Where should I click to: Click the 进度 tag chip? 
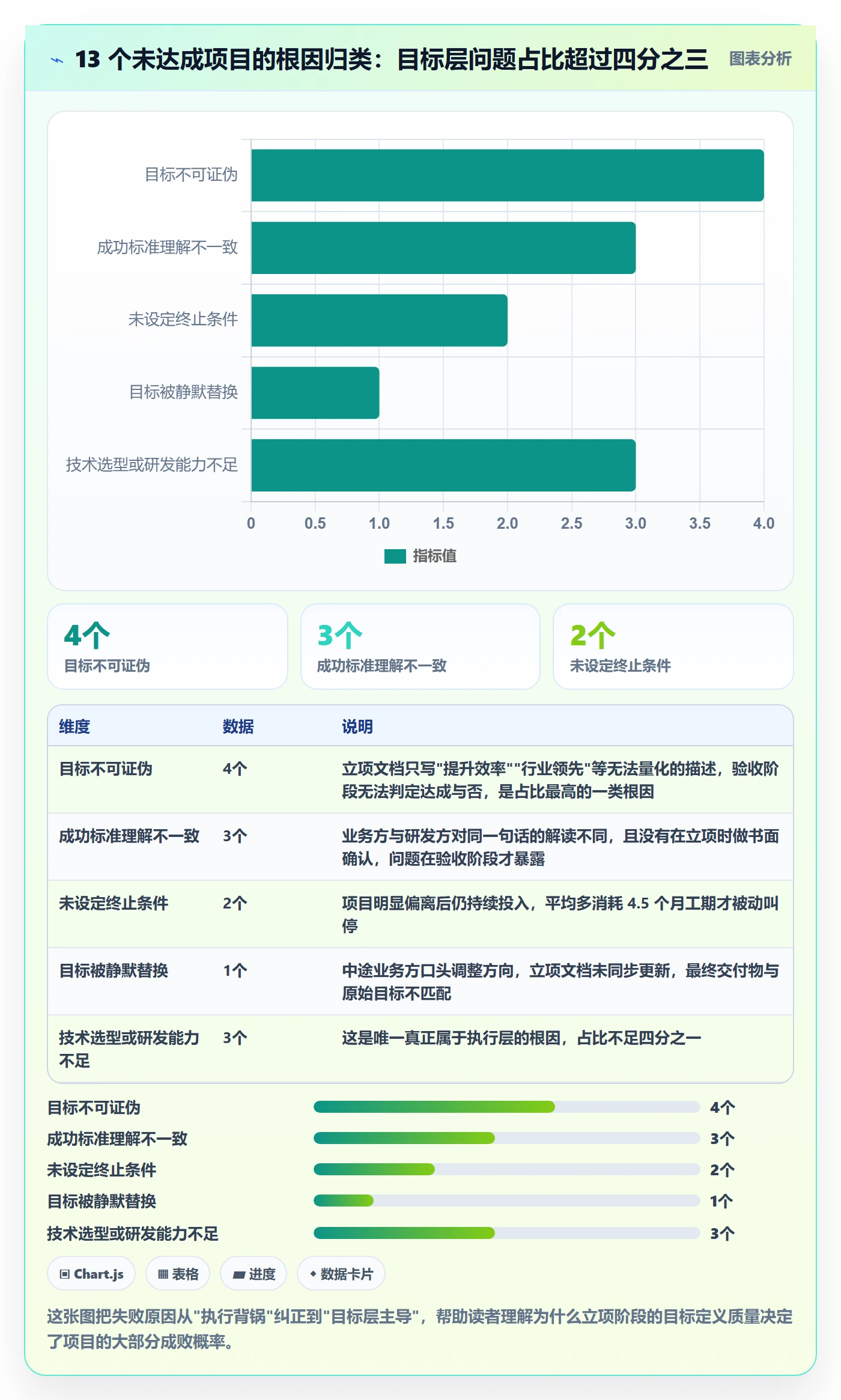(x=254, y=1274)
